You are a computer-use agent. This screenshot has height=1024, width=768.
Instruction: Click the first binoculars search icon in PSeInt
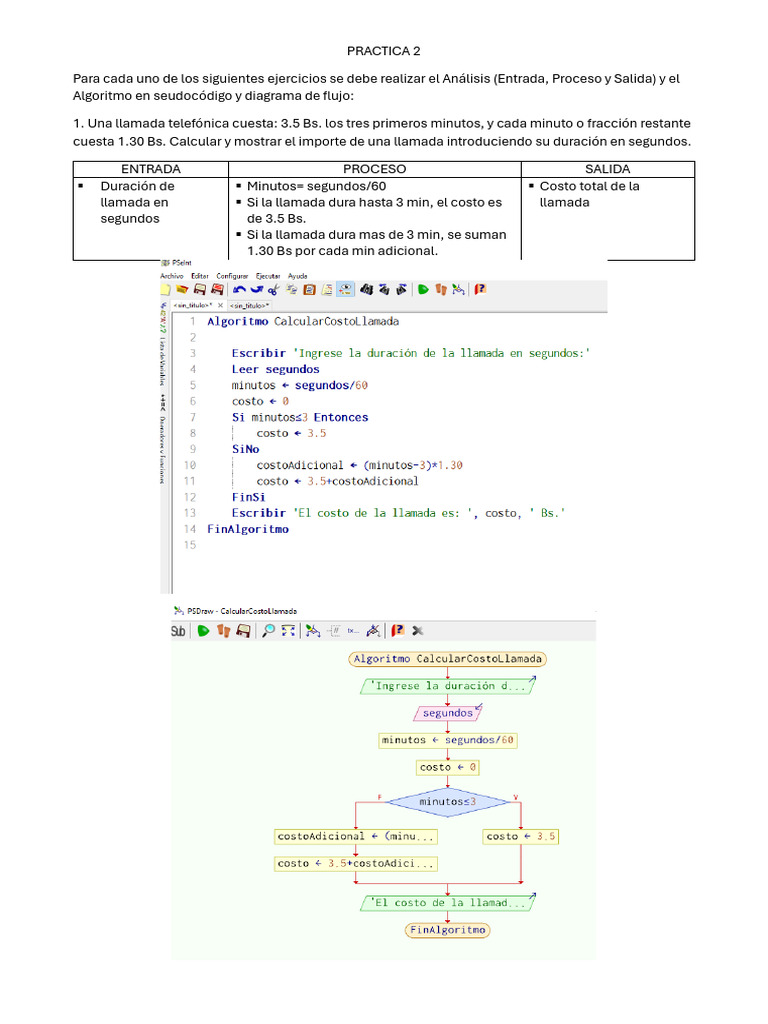tap(366, 289)
